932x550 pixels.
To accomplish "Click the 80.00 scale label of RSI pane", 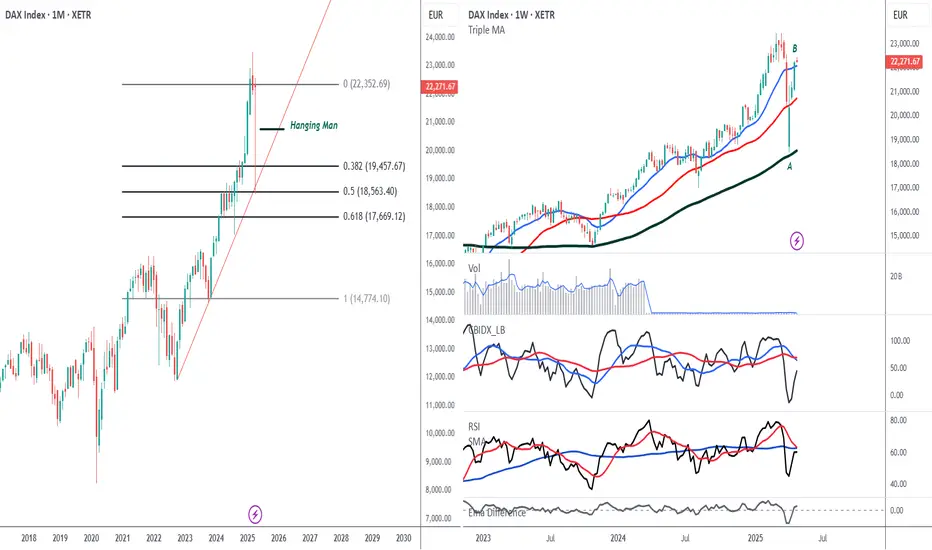I will click(x=898, y=420).
